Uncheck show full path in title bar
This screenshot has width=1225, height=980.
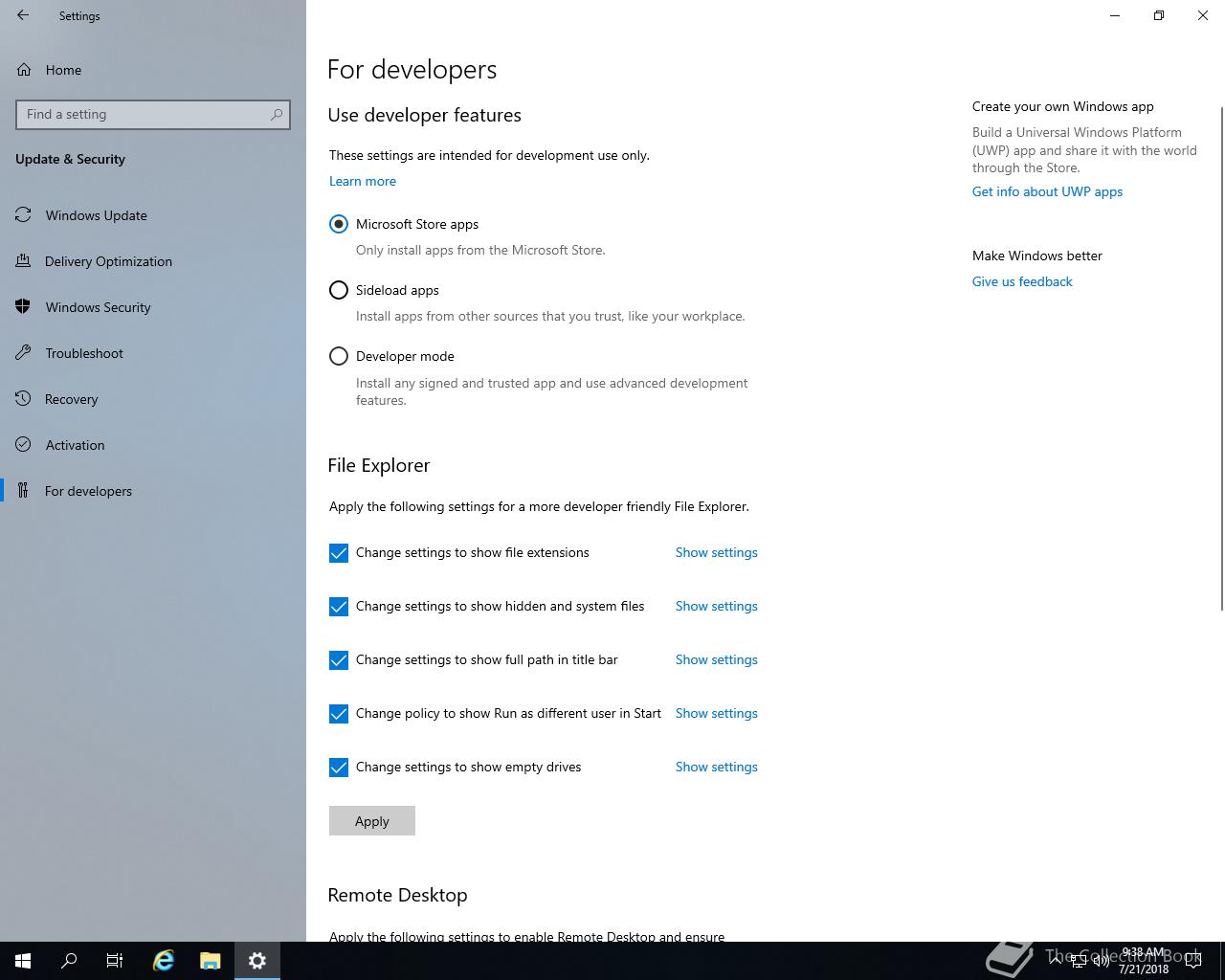[x=339, y=660]
